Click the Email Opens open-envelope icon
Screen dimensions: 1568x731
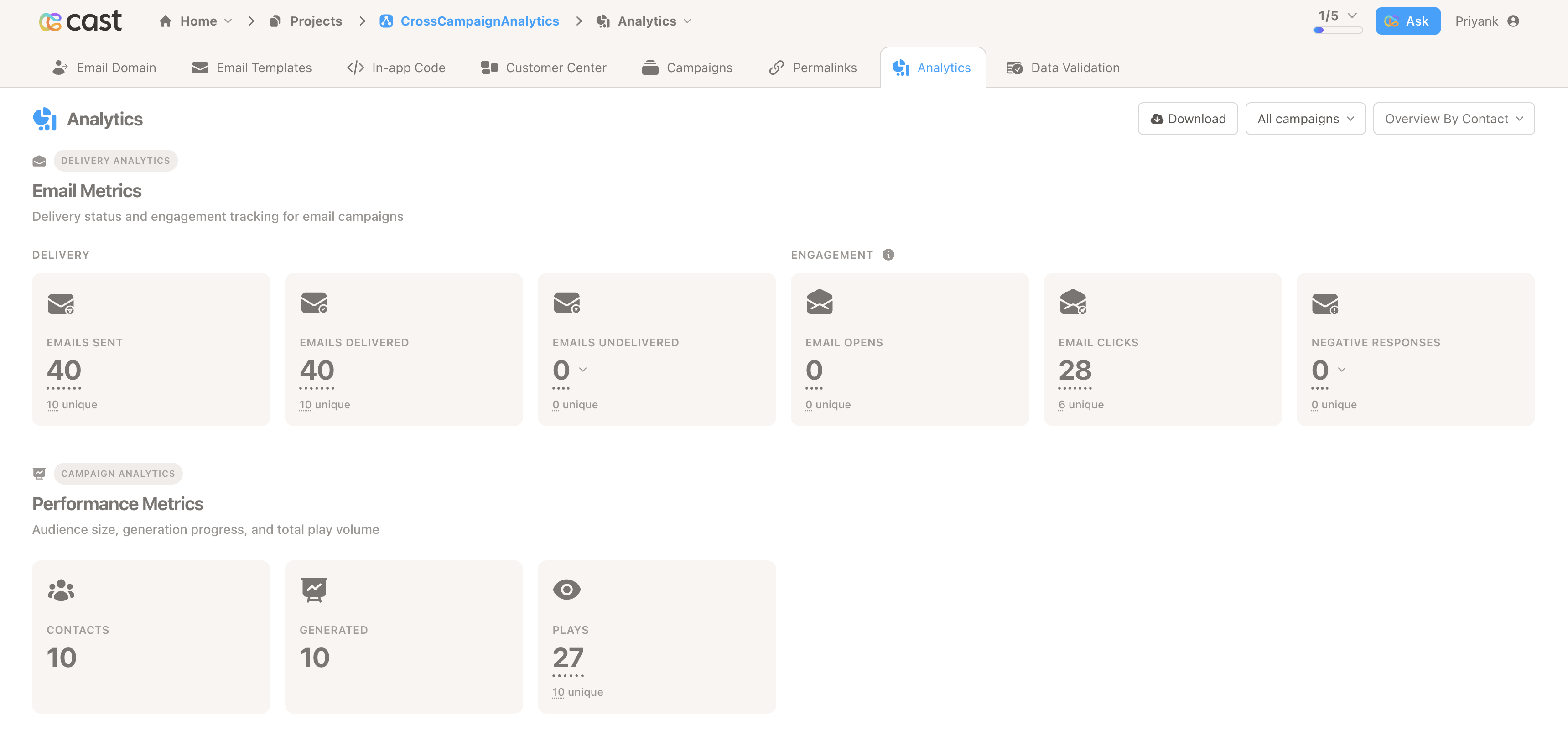tap(819, 302)
